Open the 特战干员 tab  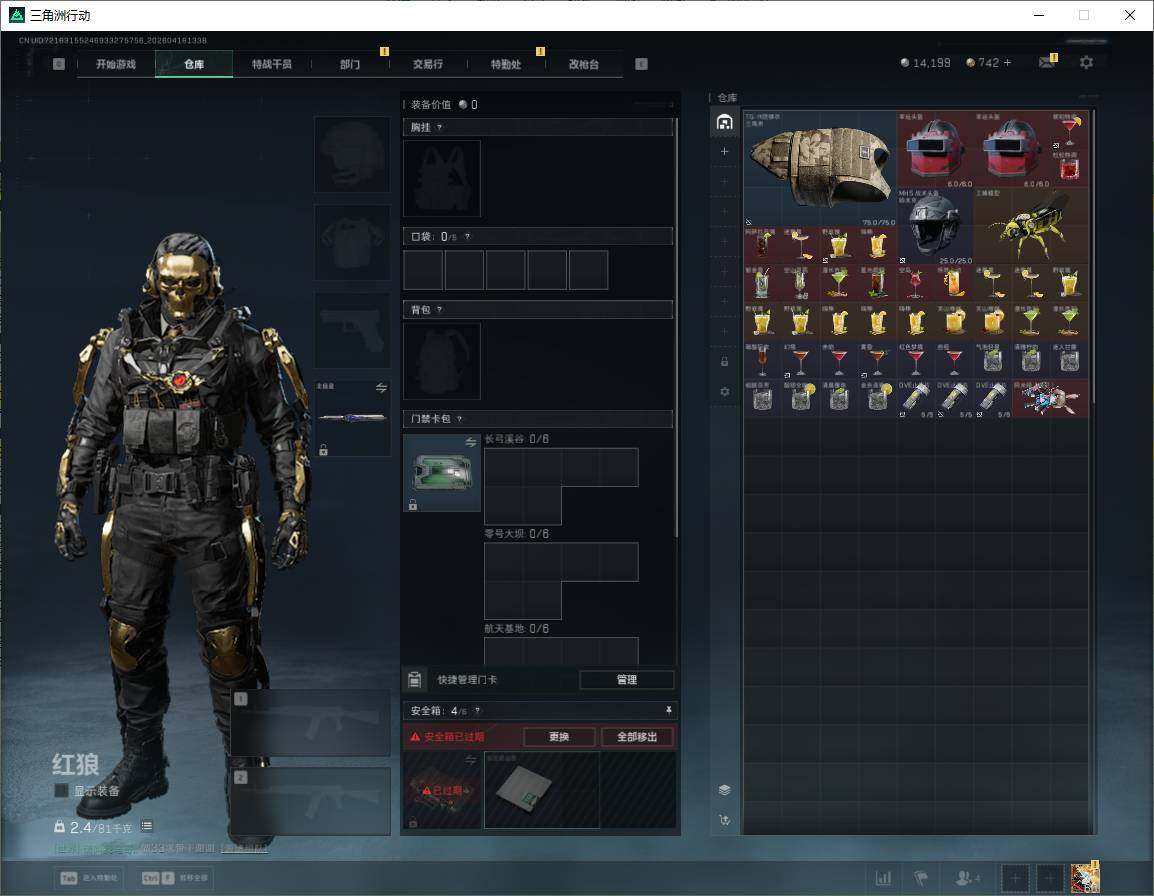tap(272, 64)
